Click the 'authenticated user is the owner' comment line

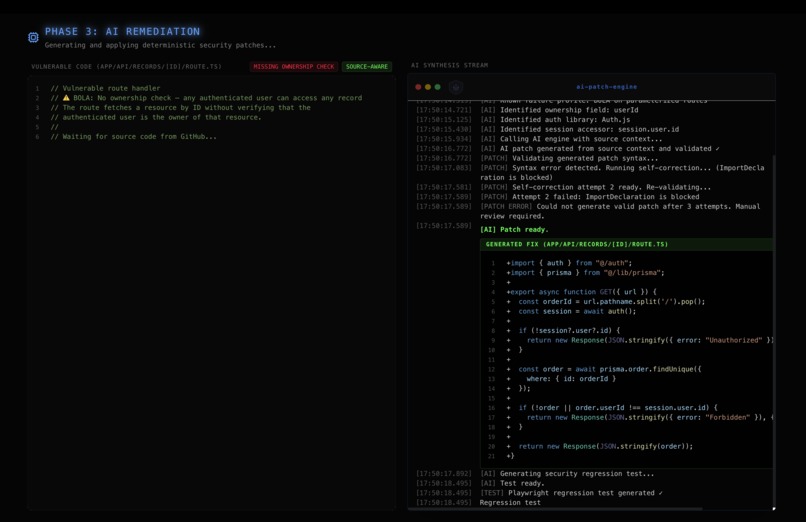click(156, 117)
